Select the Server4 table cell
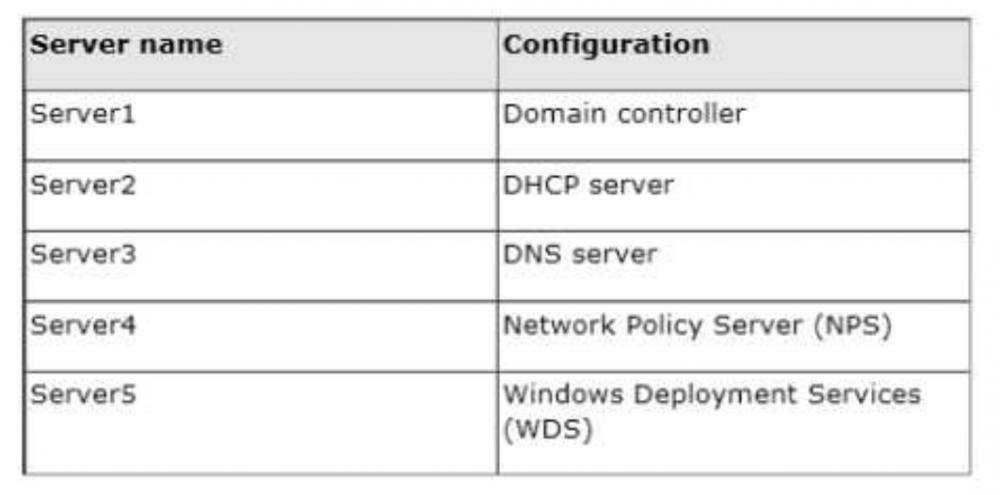 82,326
